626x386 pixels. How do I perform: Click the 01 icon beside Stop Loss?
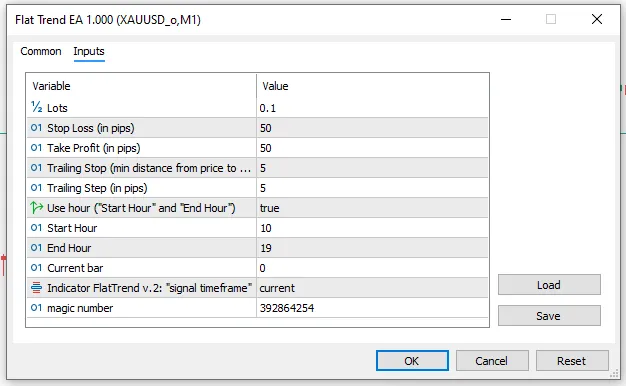pyautogui.click(x=36, y=128)
